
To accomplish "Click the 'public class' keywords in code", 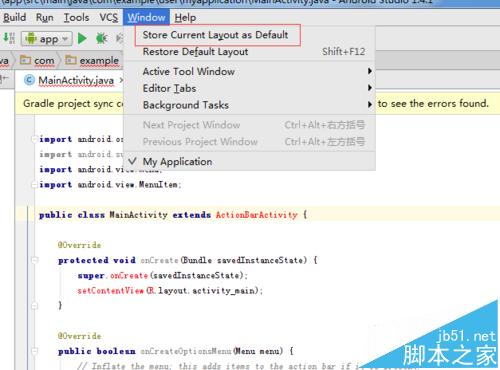I will pyautogui.click(x=72, y=215).
